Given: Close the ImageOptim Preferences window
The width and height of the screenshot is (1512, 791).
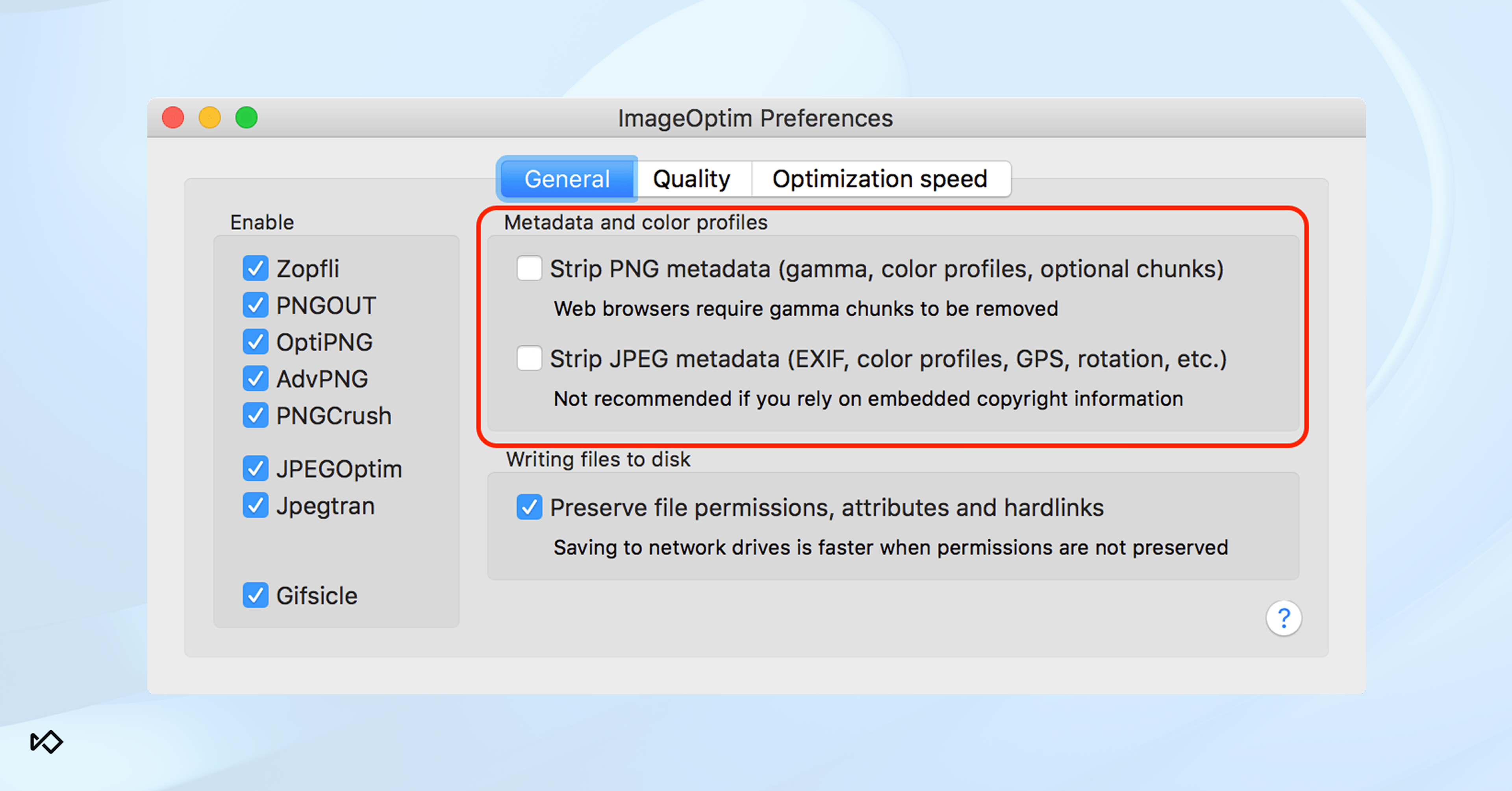Looking at the screenshot, I should click(173, 117).
